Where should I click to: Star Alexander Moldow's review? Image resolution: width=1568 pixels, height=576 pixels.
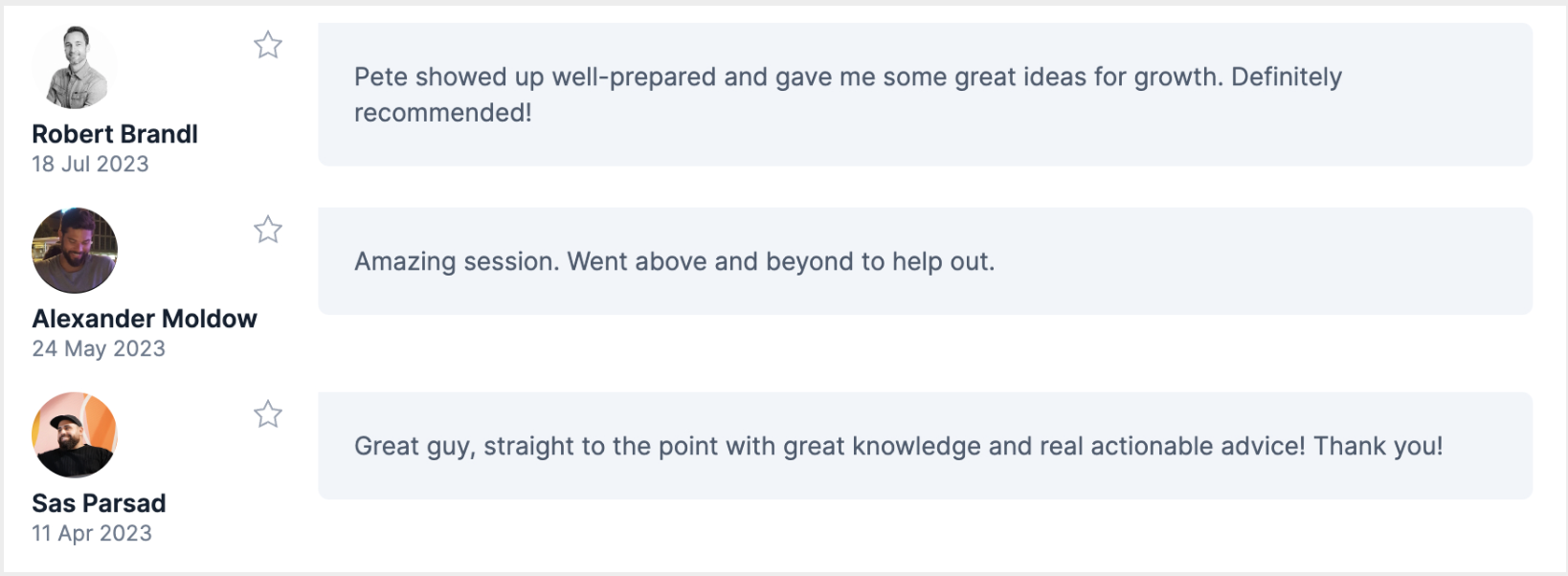268,230
